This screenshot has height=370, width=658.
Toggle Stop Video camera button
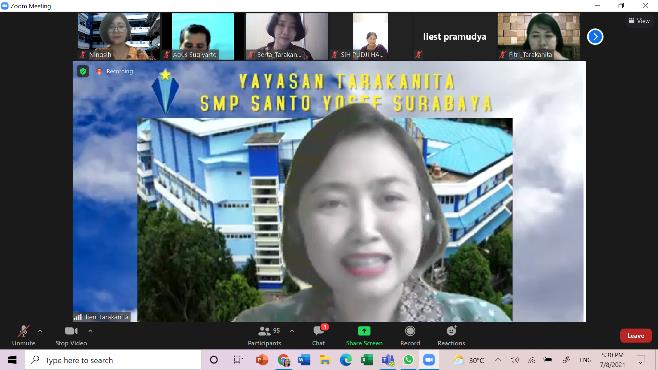(x=71, y=336)
